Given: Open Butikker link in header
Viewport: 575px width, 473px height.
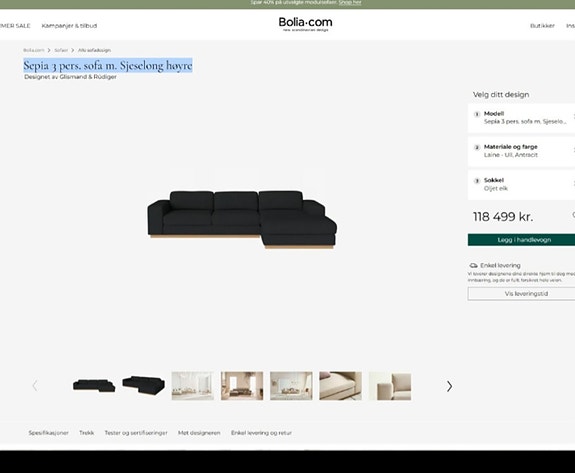Looking at the screenshot, I should (542, 26).
